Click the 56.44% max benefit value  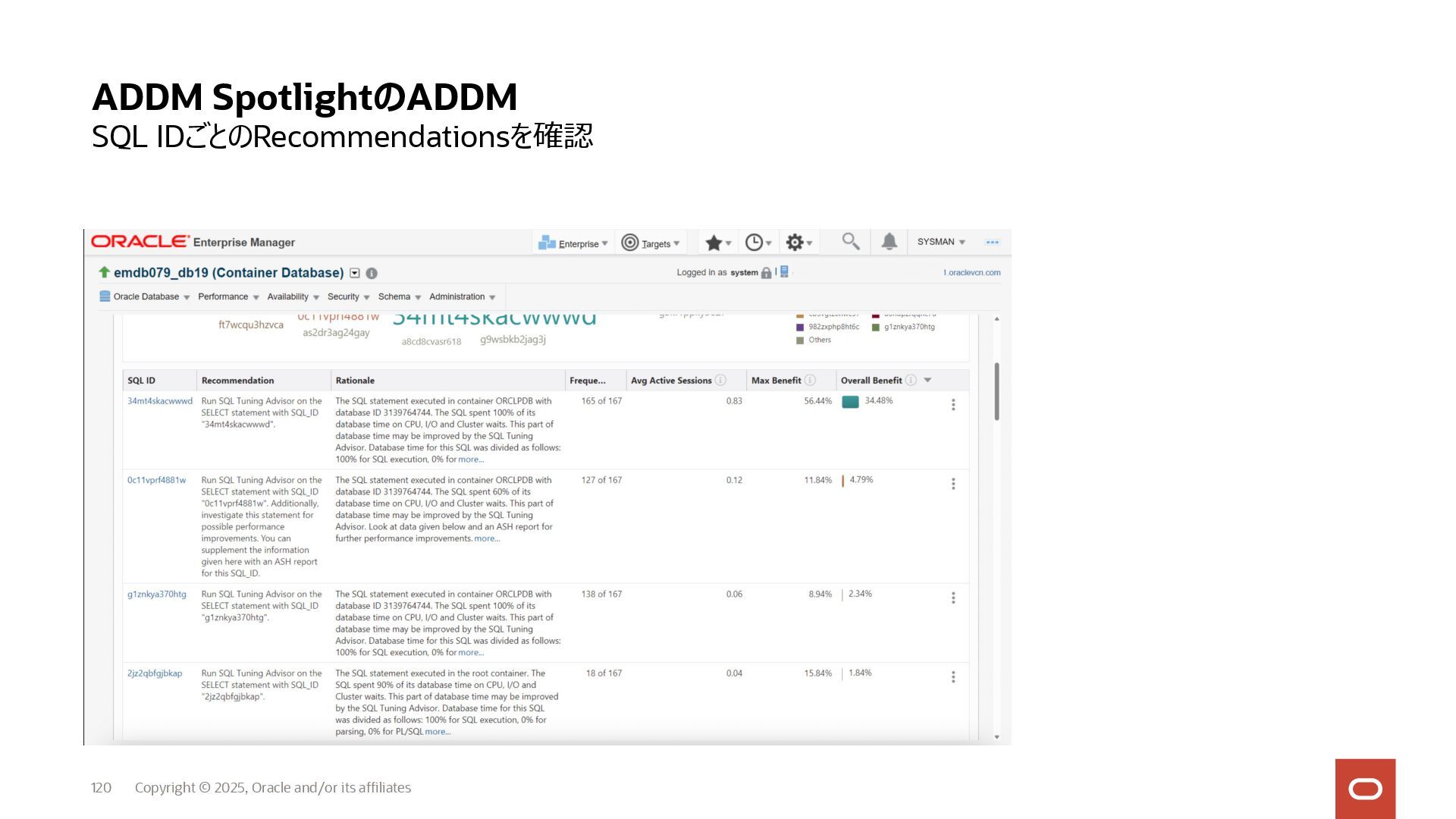coord(817,401)
